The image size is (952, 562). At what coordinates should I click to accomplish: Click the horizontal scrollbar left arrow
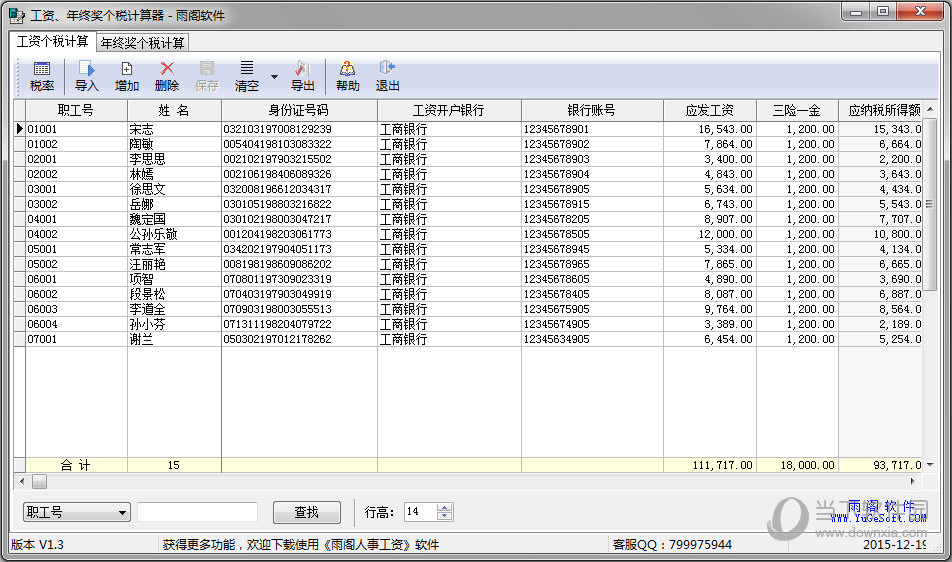[22, 482]
